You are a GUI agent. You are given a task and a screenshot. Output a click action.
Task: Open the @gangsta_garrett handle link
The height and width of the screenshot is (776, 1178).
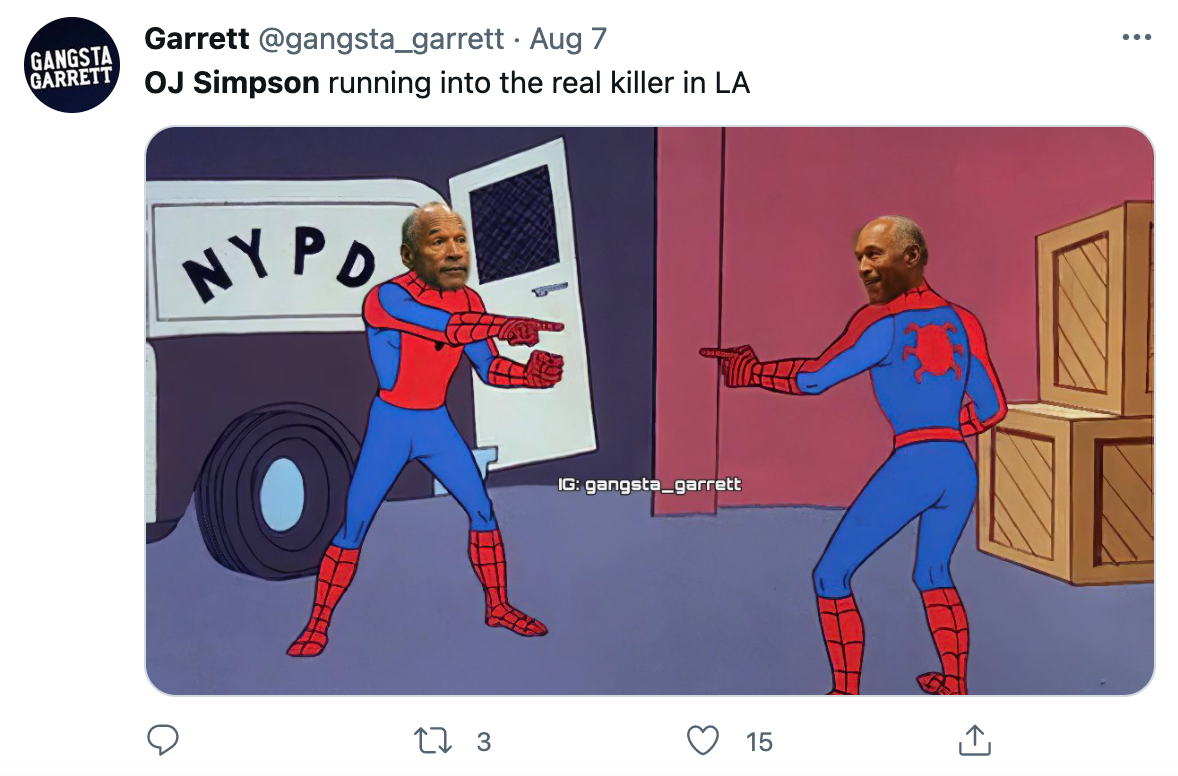(381, 39)
